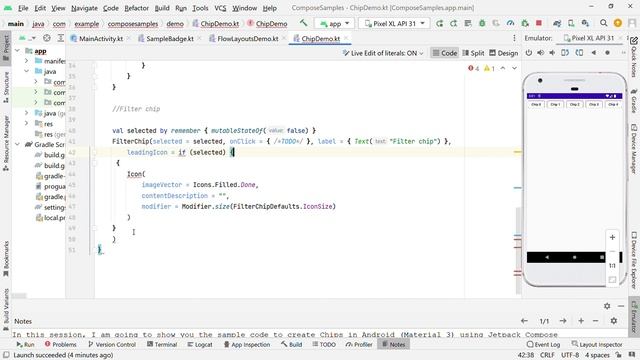Toggle the Resource Manager sidebar button
Image resolution: width=640 pixels, height=360 pixels.
tap(6, 143)
